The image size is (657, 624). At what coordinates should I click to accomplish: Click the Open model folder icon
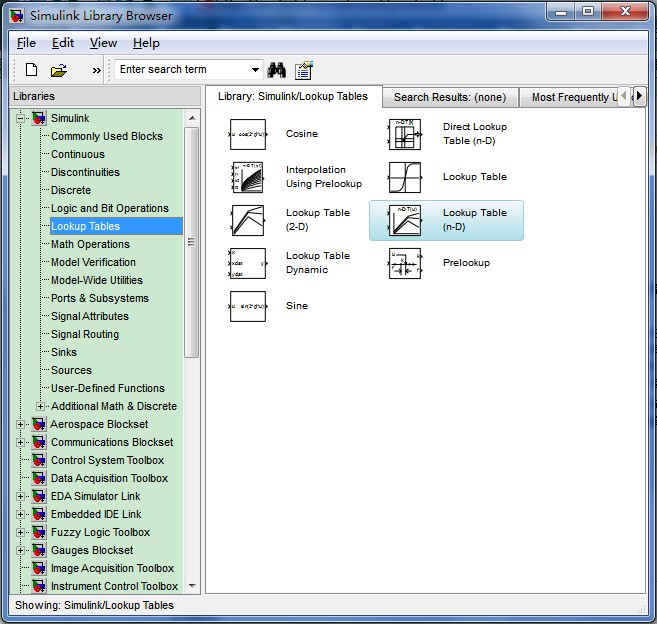tap(59, 70)
